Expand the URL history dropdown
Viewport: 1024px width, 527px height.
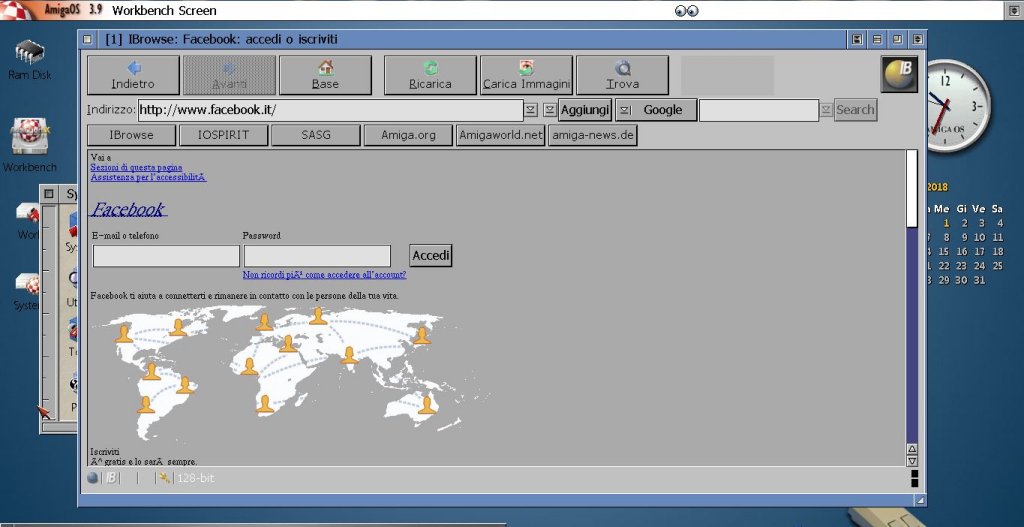tap(531, 110)
